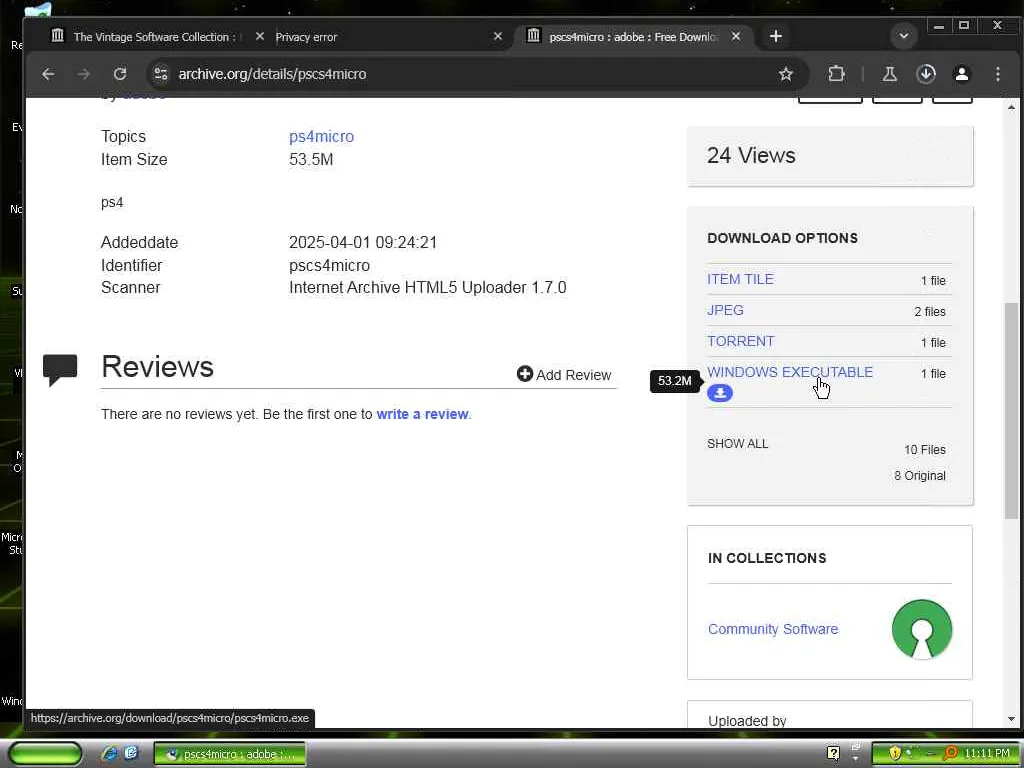1024x768 pixels.
Task: Download the WINDOWS EXECUTABLE file
Action: coord(790,372)
